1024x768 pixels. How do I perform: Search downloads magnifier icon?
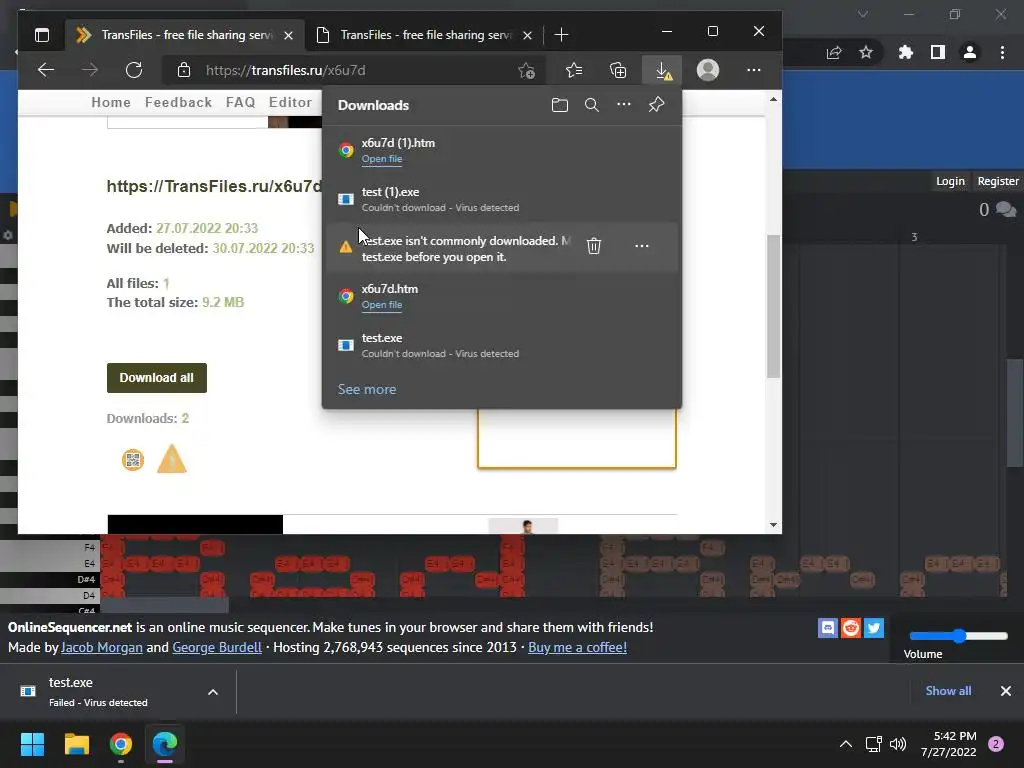click(x=592, y=105)
